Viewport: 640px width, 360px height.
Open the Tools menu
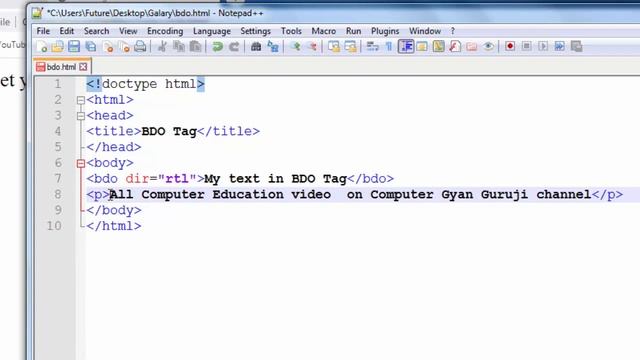pos(291,31)
